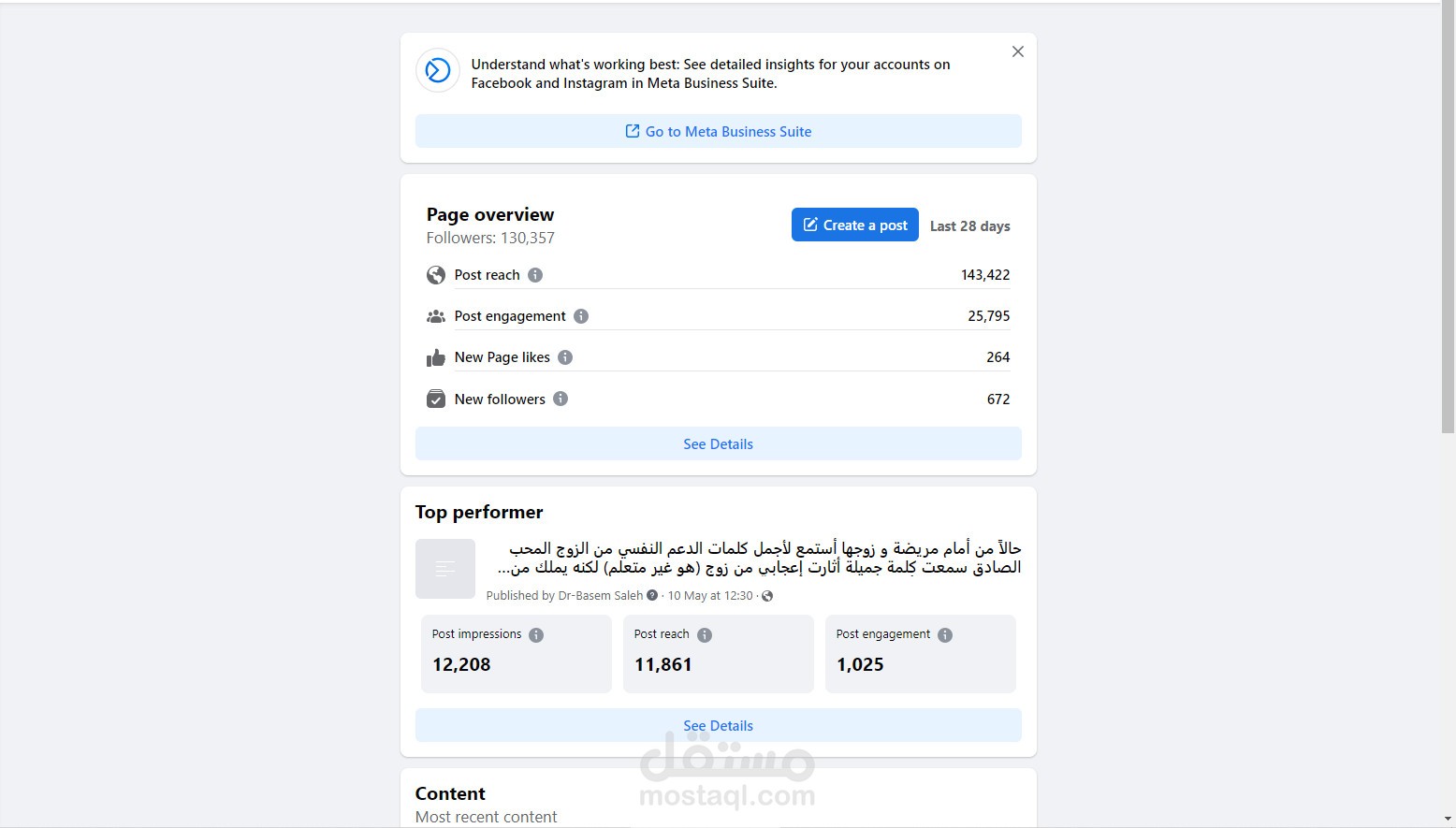Click info icon in top performer Post reach card
Image resolution: width=1456 pixels, height=828 pixels.
[705, 635]
